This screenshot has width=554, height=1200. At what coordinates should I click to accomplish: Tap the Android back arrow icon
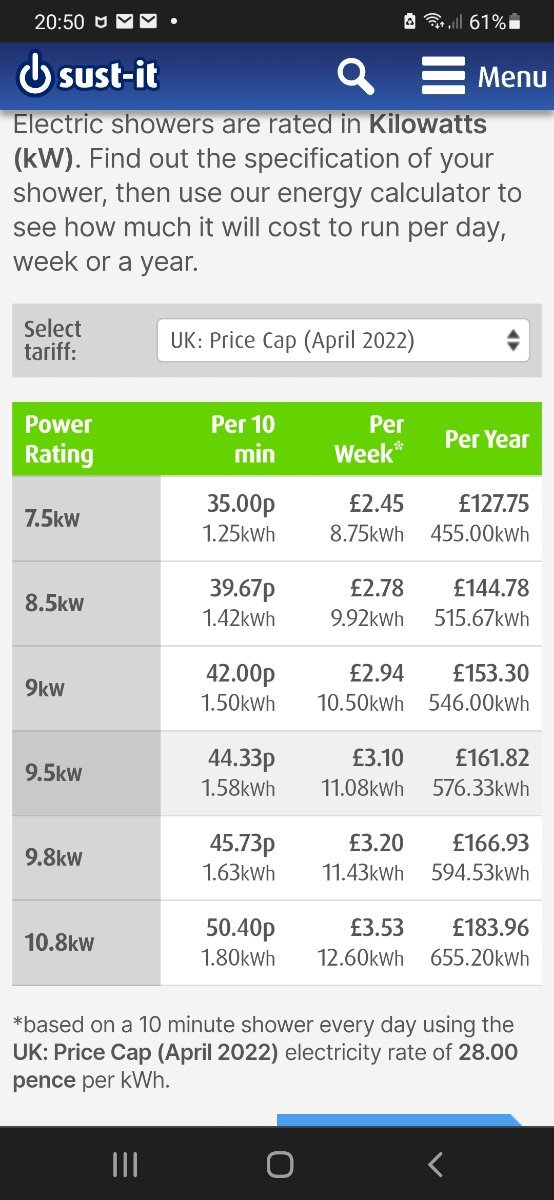coord(435,1164)
